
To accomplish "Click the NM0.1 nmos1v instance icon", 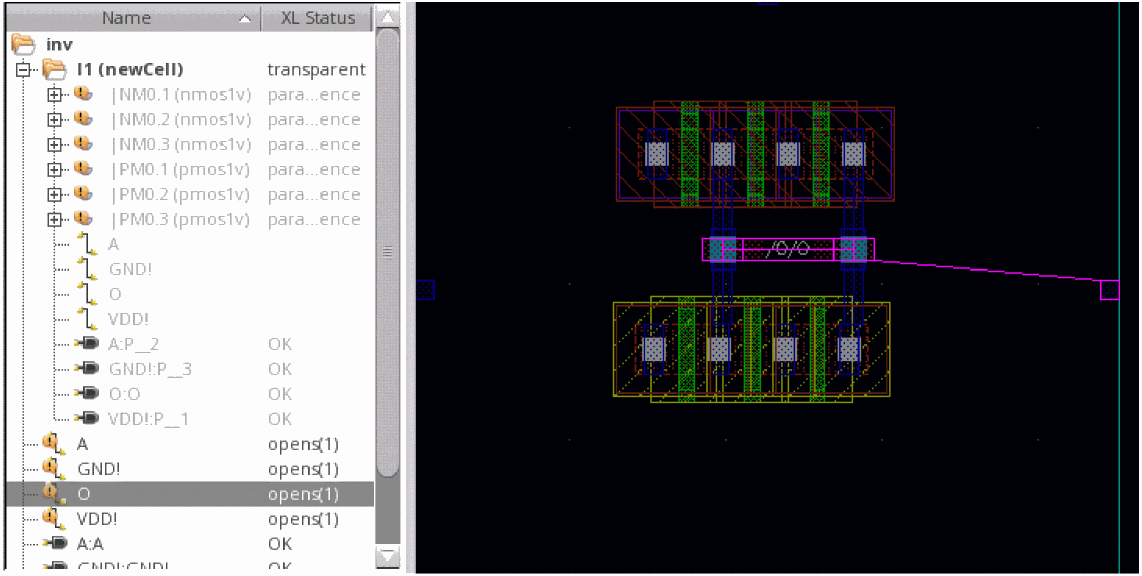I will tap(83, 95).
